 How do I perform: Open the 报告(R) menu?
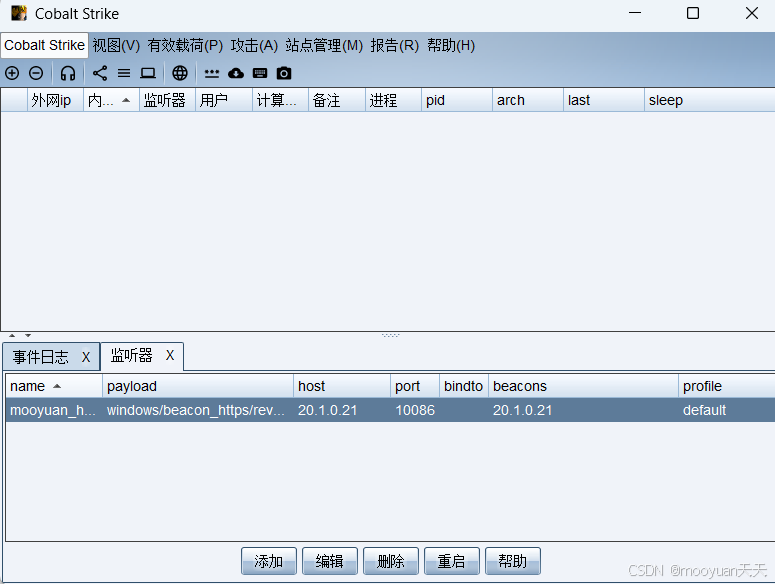click(x=395, y=45)
